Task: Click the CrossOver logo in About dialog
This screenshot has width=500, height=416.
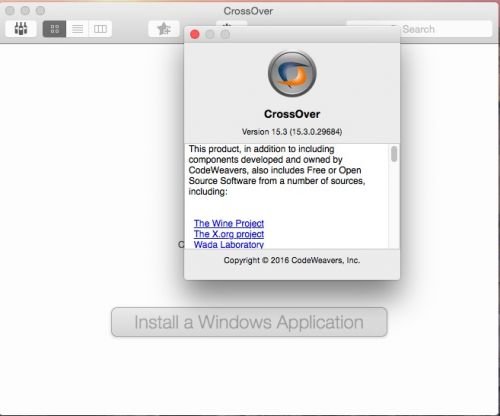Action: [292, 74]
